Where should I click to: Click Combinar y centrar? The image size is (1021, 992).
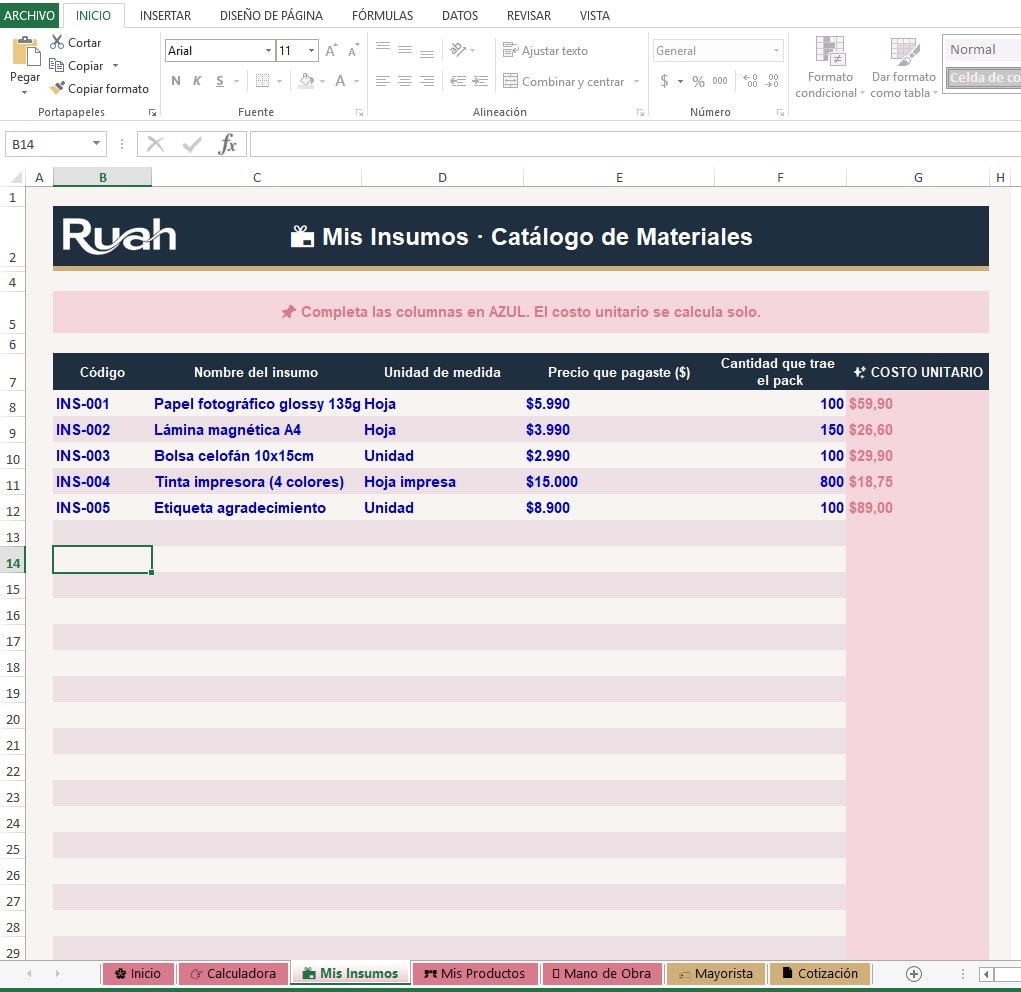[x=564, y=81]
